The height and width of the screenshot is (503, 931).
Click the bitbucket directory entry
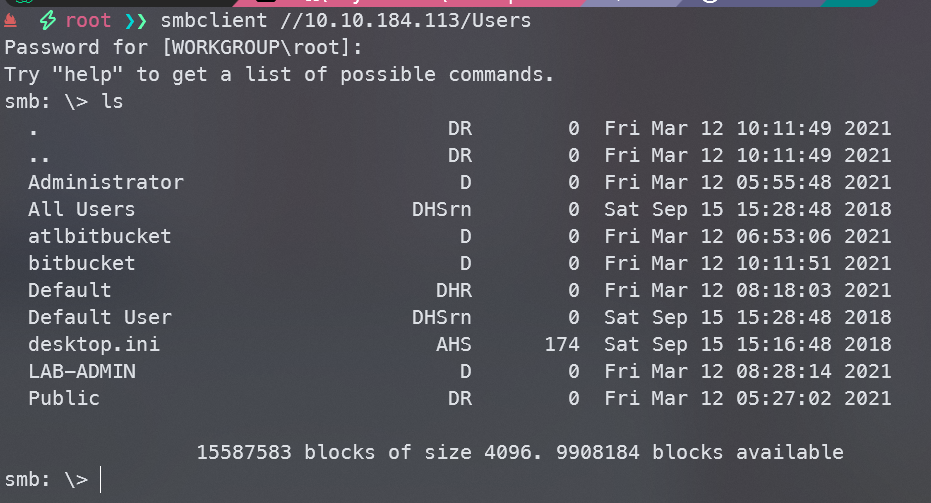(x=81, y=263)
